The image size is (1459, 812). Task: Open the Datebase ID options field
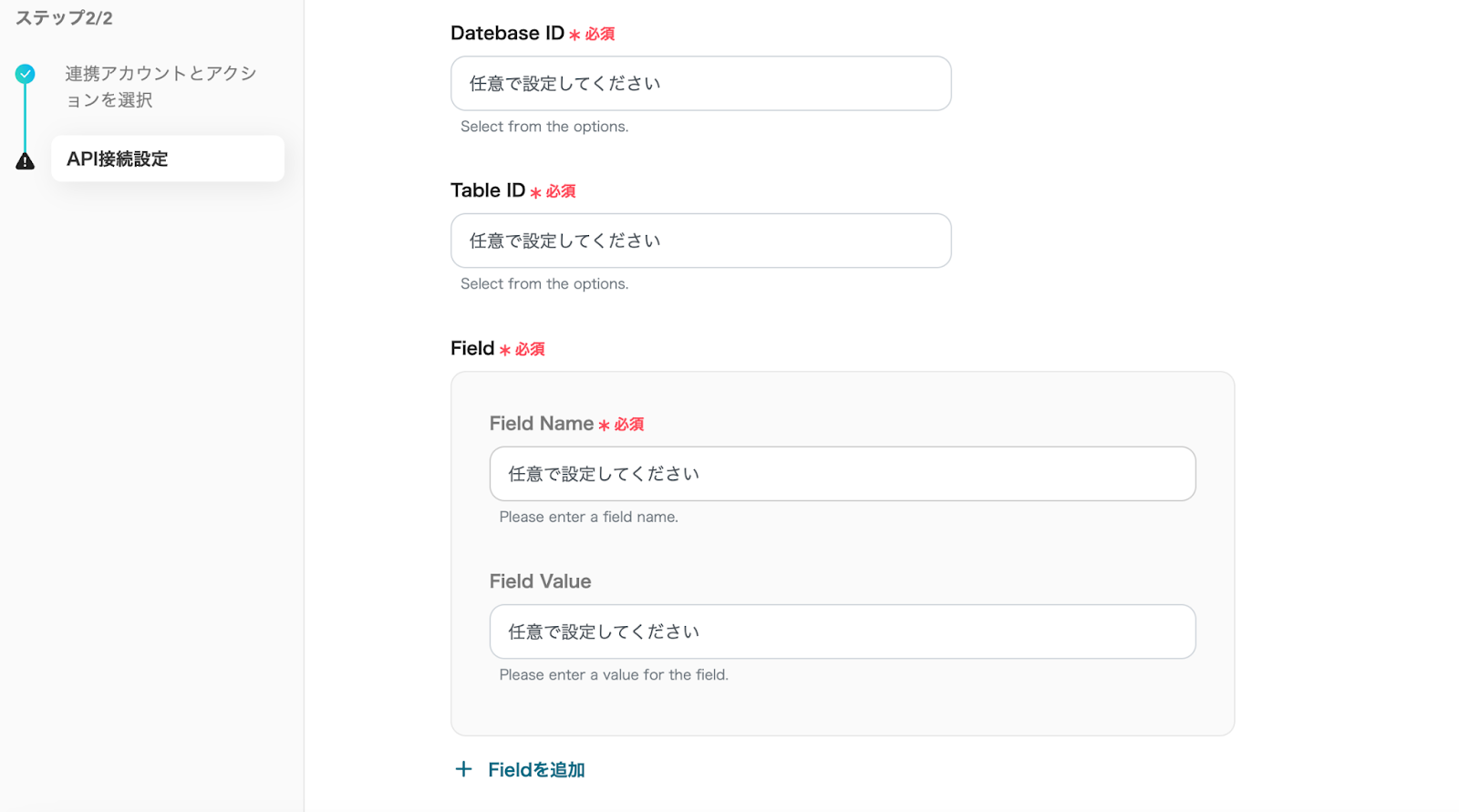tap(700, 84)
